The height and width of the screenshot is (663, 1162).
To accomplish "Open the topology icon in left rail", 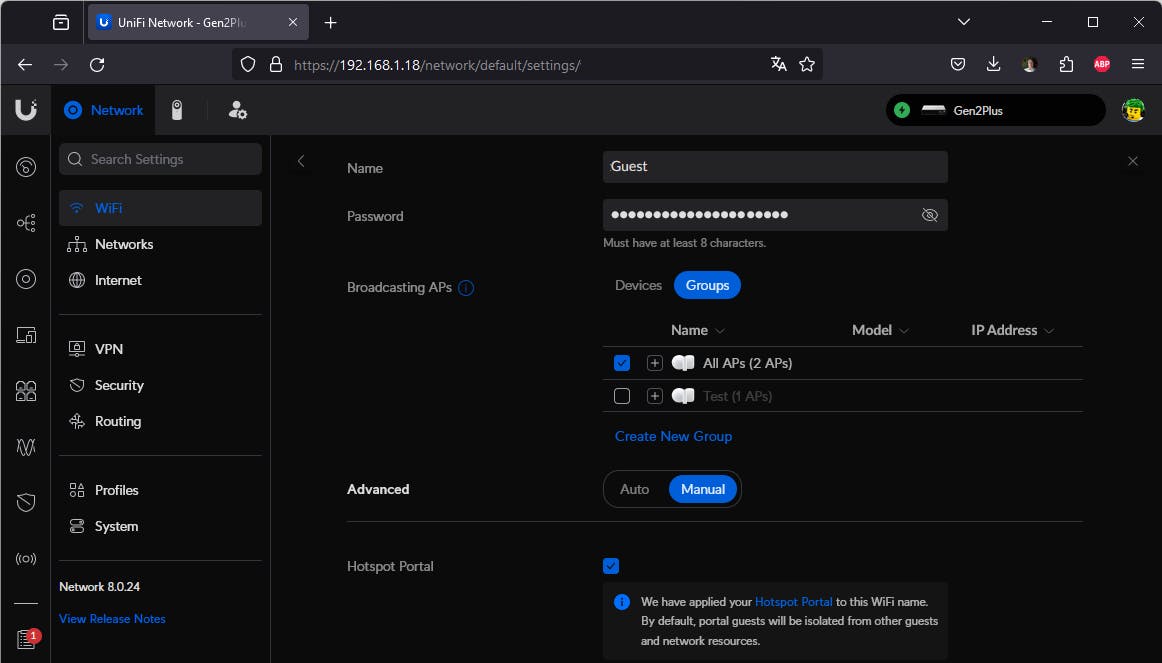I will (26, 223).
